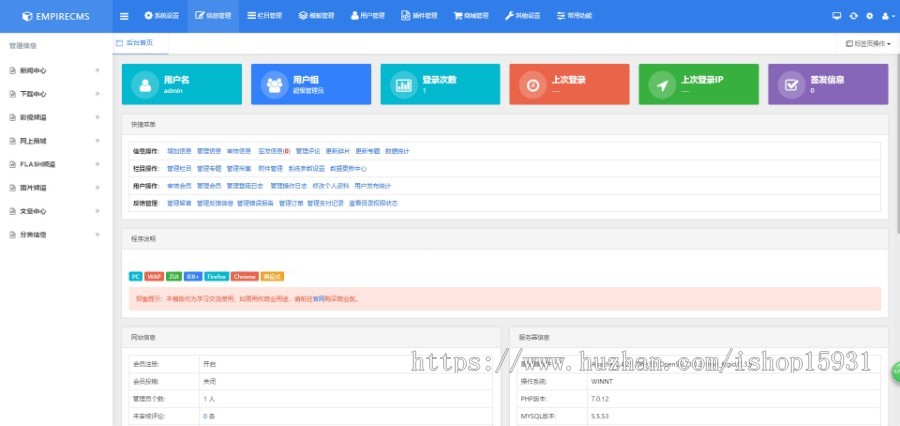Click the EmpireCMS cube logo icon
Image resolution: width=900 pixels, height=426 pixels.
27,16
